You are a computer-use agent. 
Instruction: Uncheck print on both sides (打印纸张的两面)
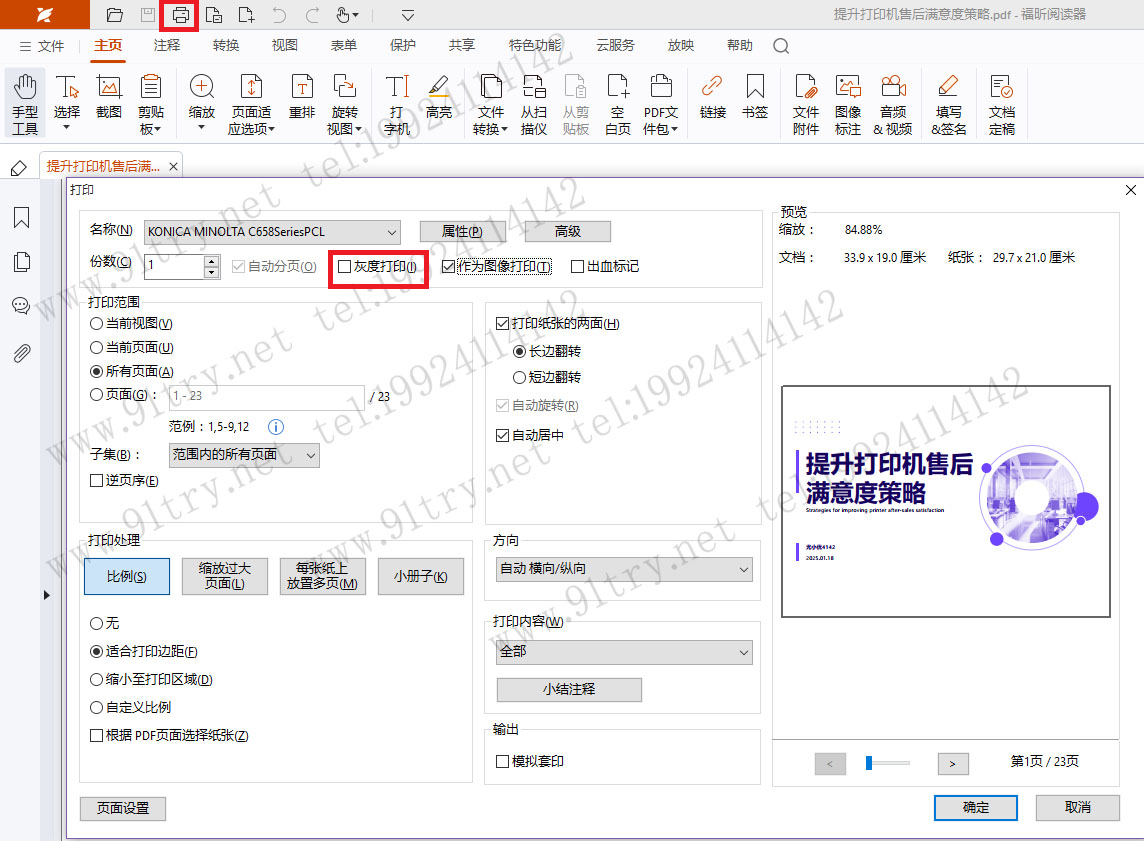tap(501, 325)
